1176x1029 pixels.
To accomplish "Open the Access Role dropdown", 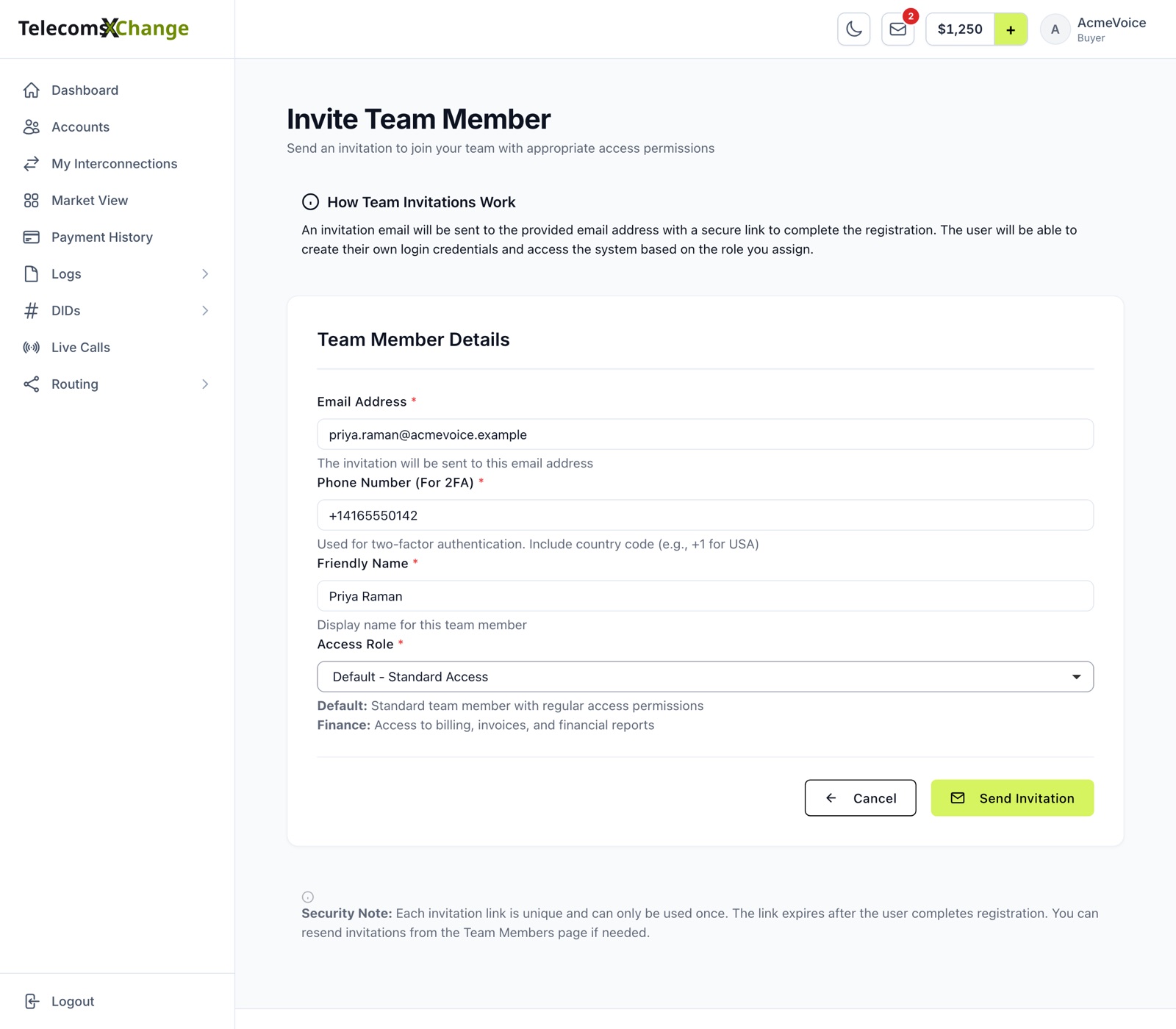I will 705,676.
